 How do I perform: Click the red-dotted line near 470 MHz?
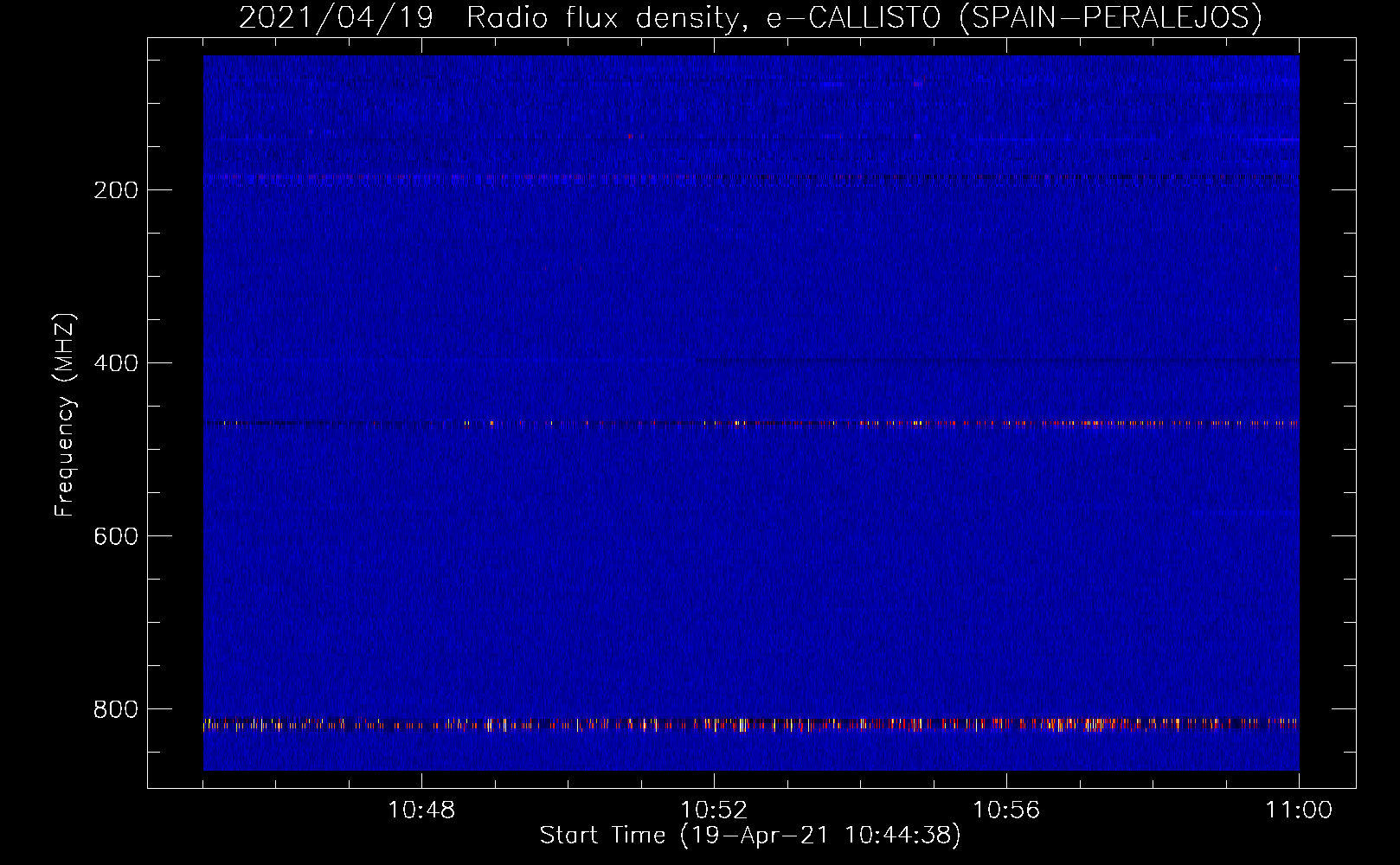[x=865, y=424]
